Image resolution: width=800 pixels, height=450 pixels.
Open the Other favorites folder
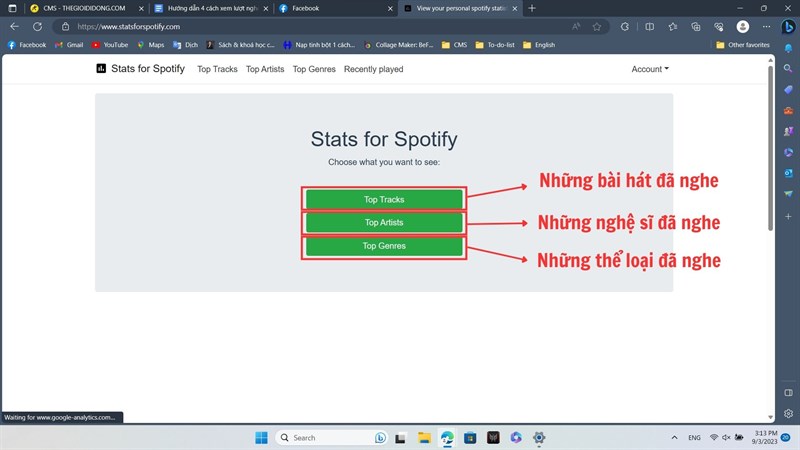click(743, 45)
